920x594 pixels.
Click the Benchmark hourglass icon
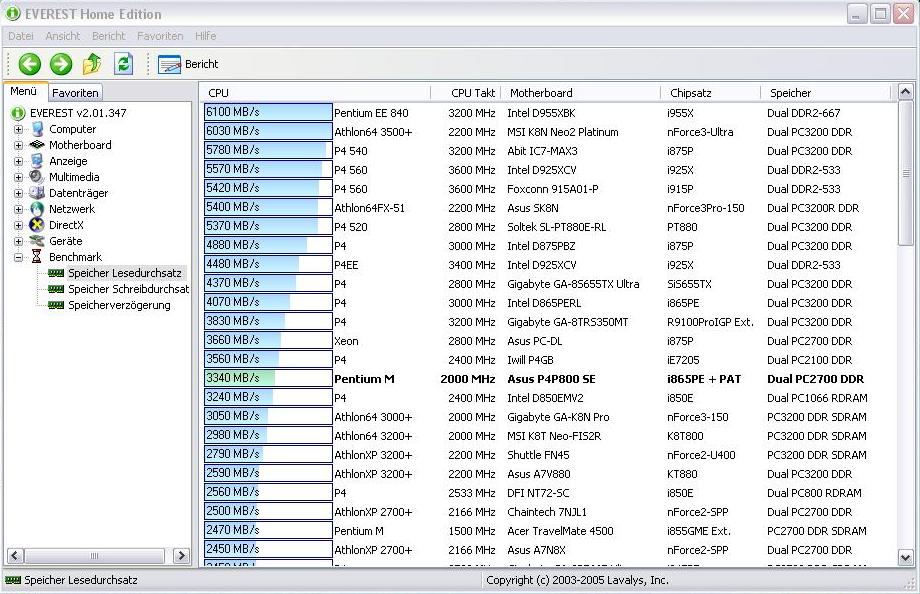click(37, 256)
